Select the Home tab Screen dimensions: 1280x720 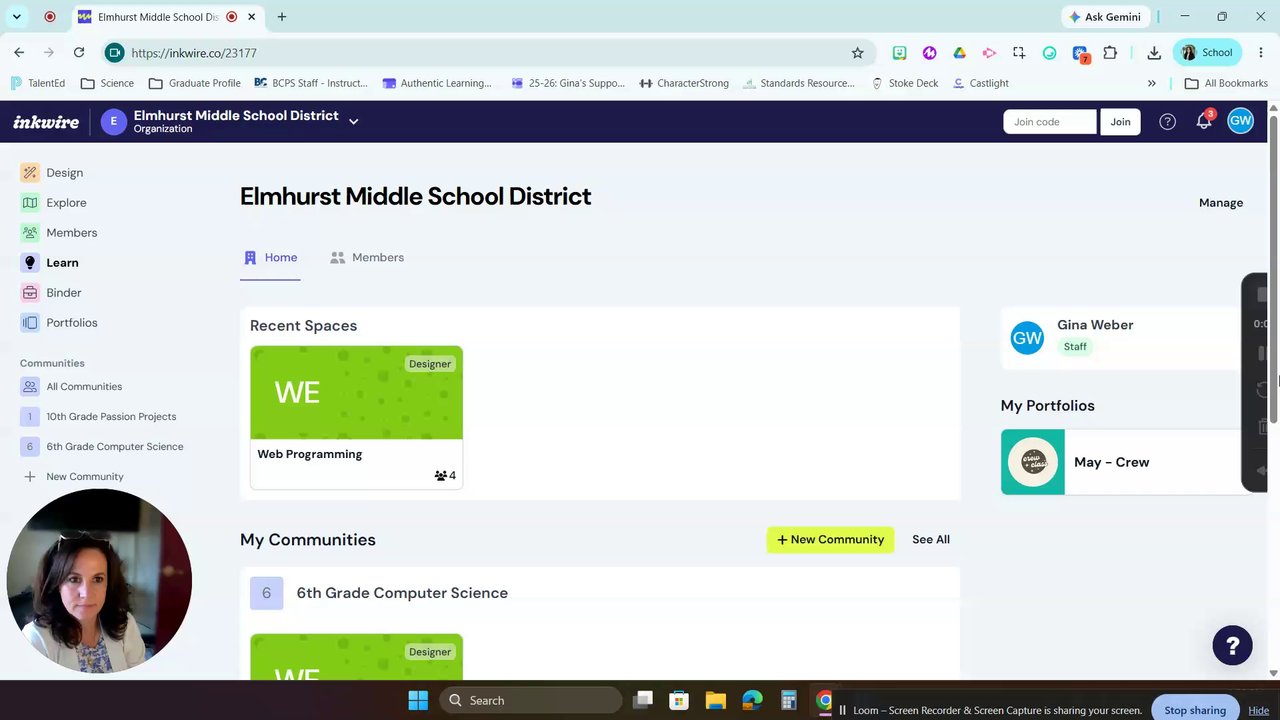270,258
